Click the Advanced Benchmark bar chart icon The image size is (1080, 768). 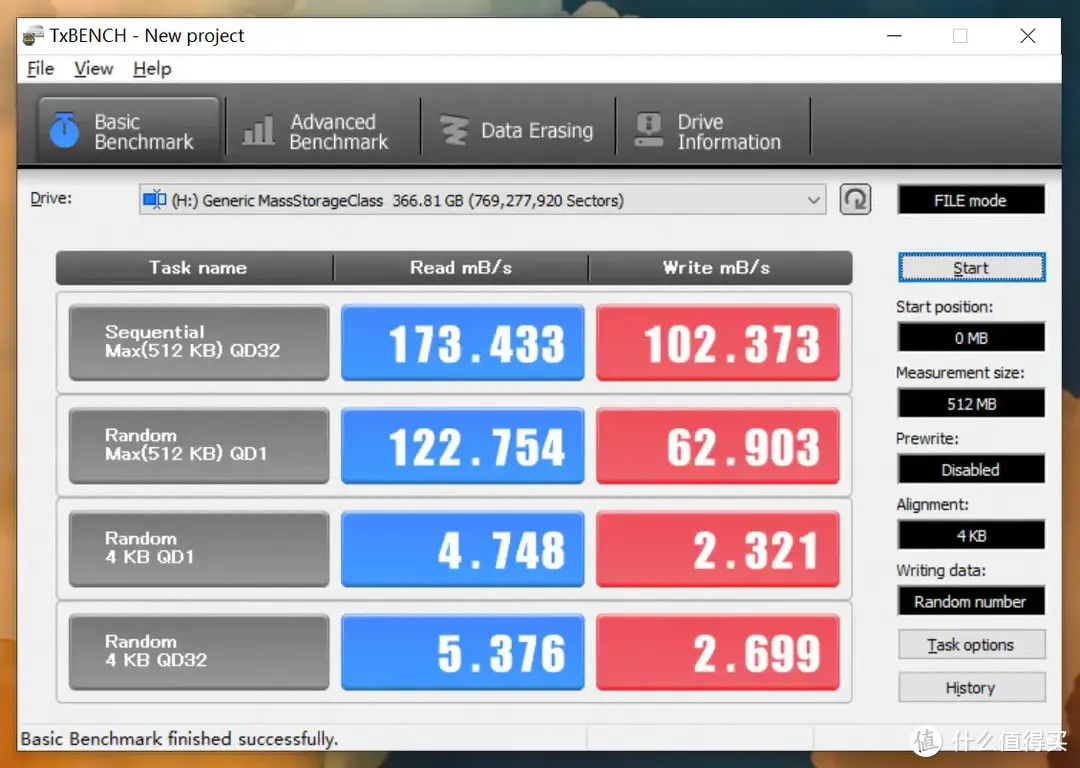pyautogui.click(x=259, y=130)
